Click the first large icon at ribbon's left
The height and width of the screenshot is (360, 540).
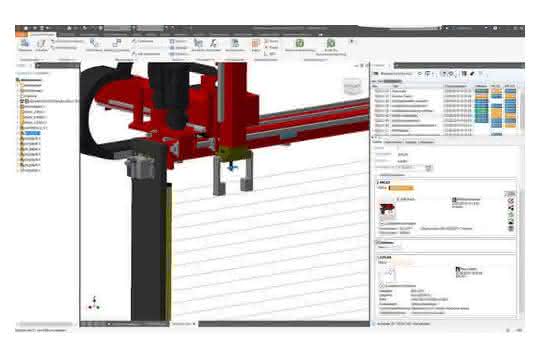pos(25,44)
